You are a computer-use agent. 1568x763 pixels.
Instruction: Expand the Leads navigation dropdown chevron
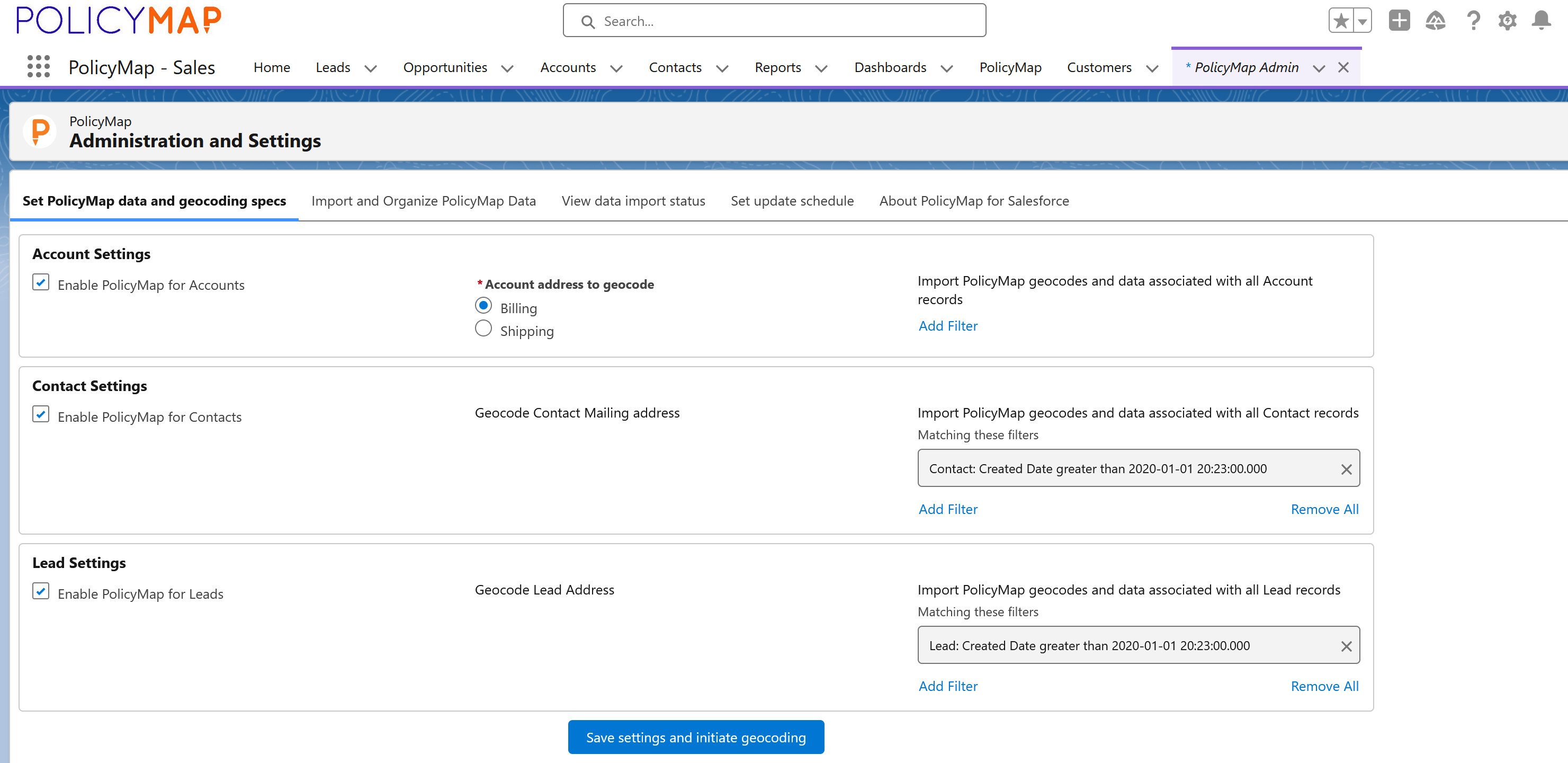(370, 68)
